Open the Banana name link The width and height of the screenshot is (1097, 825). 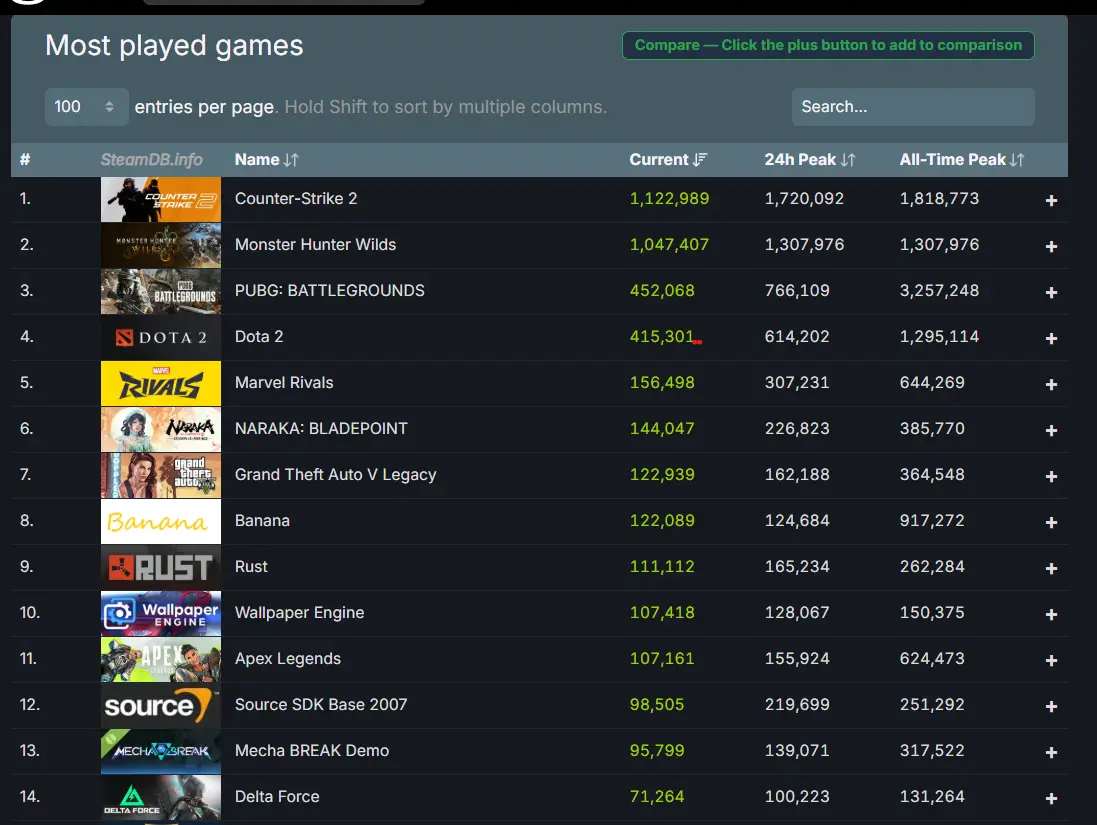pyautogui.click(x=262, y=521)
